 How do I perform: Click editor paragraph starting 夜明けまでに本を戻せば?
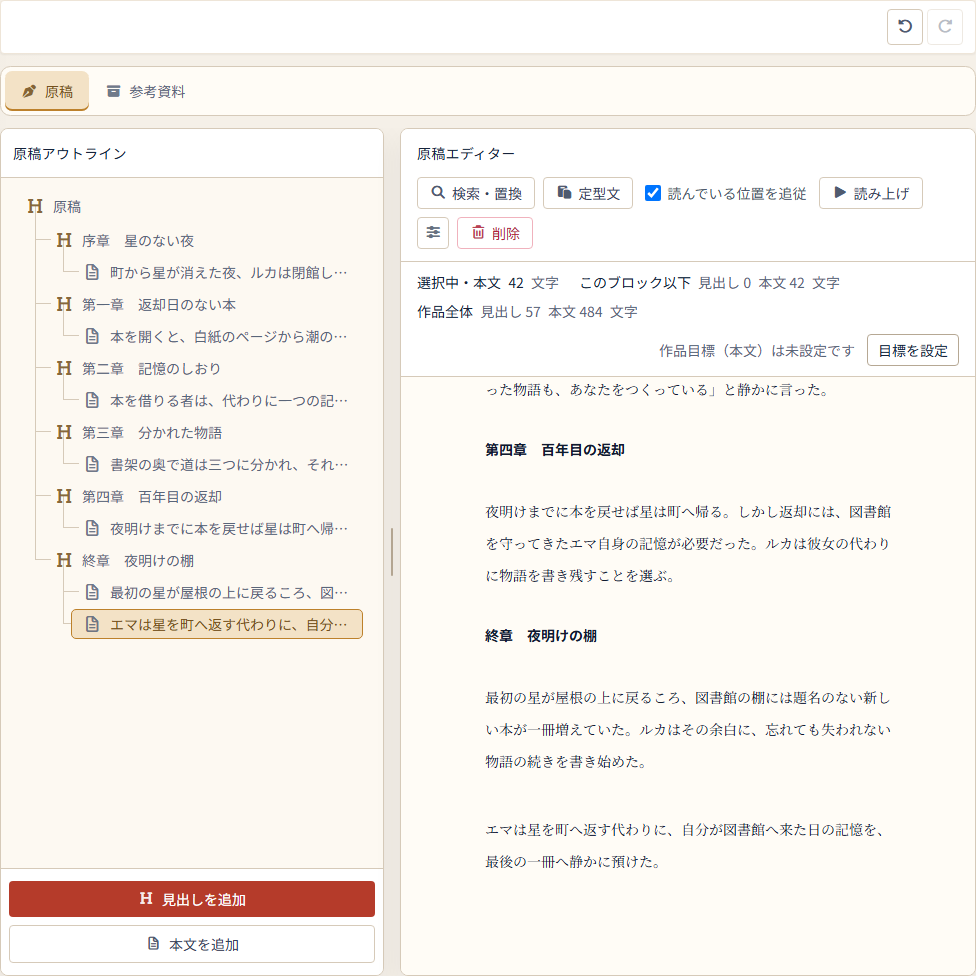pyautogui.click(x=688, y=543)
